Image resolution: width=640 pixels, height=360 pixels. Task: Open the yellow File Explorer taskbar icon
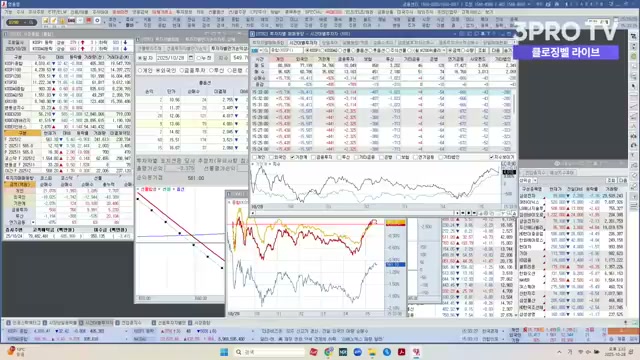(x=372, y=352)
